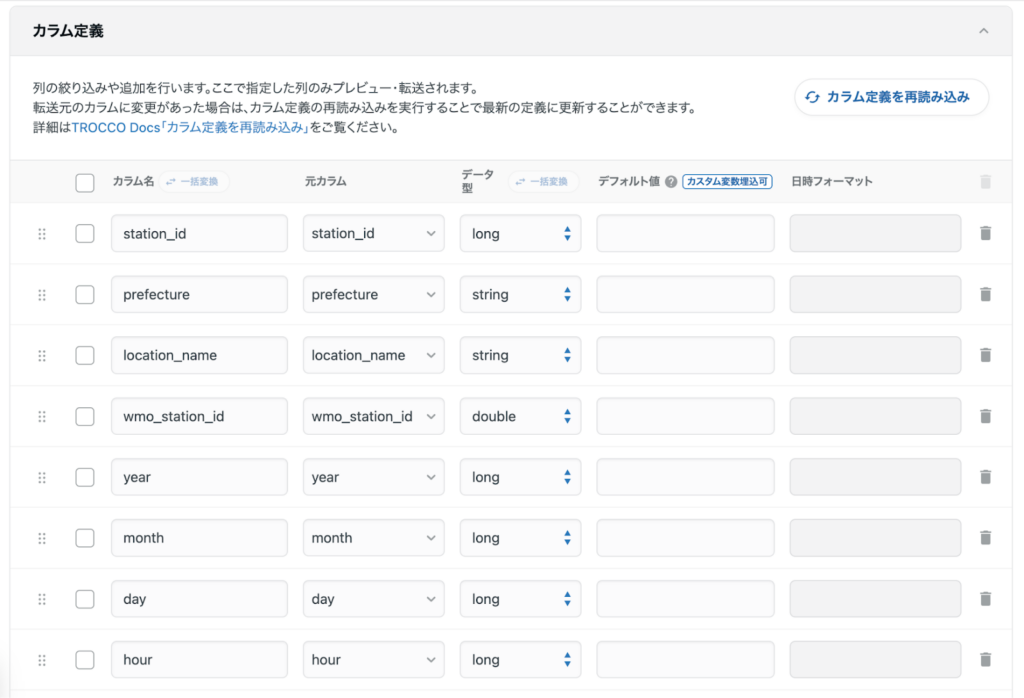
Task: Change data type dropdown for wmo_station_id (double)
Action: tap(520, 416)
